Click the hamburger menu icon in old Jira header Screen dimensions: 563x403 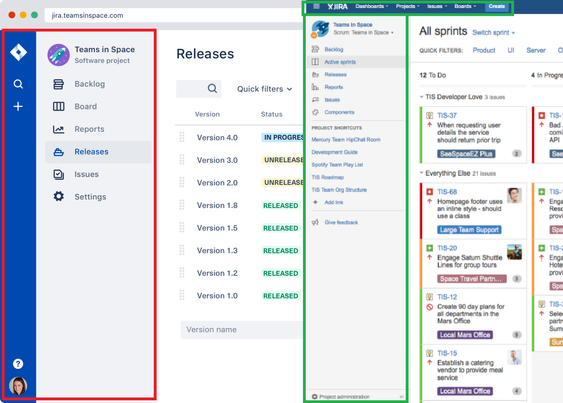pos(316,6)
